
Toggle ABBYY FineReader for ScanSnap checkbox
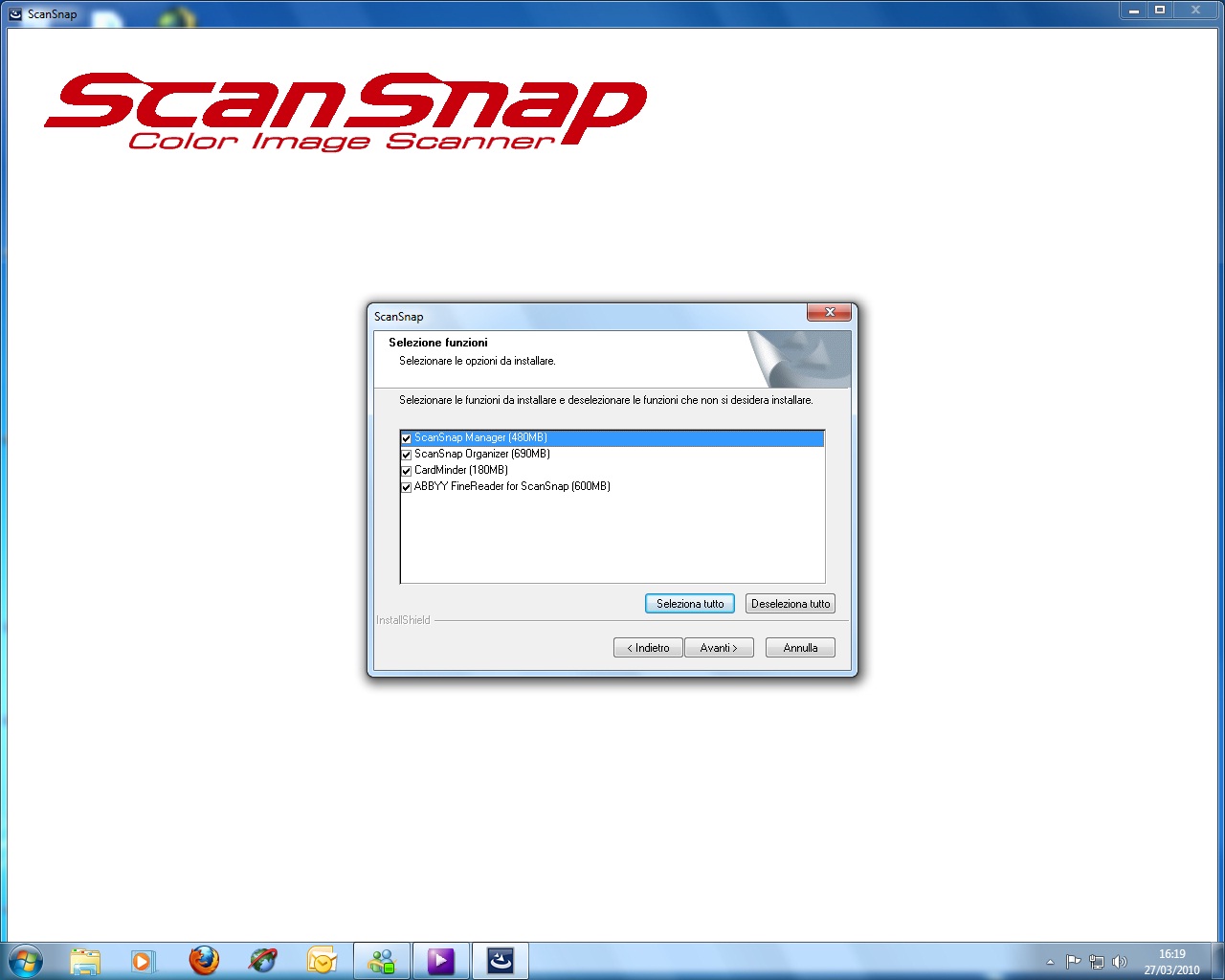click(x=406, y=487)
